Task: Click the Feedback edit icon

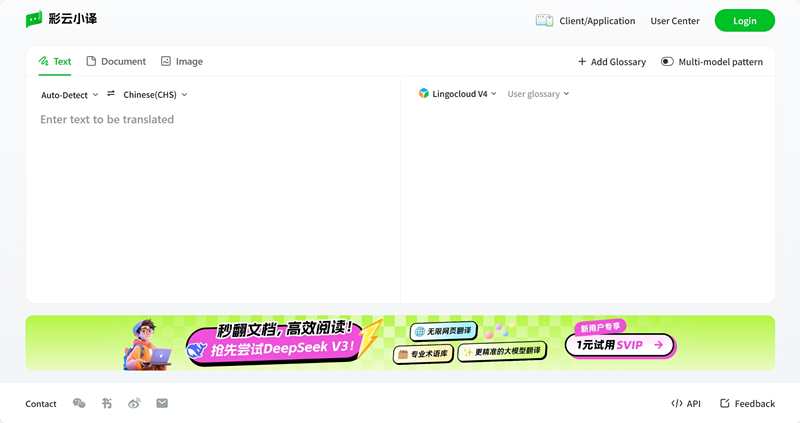Action: click(724, 403)
